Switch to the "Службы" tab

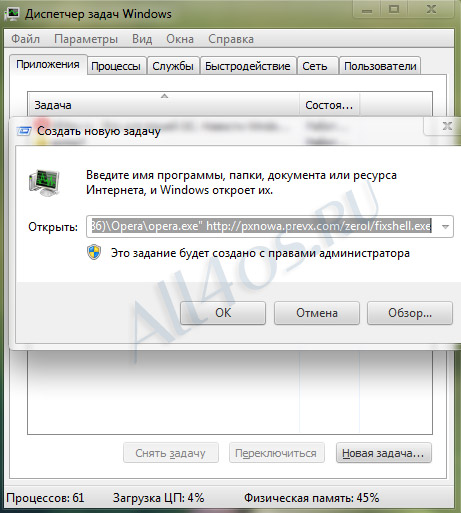pyautogui.click(x=173, y=66)
